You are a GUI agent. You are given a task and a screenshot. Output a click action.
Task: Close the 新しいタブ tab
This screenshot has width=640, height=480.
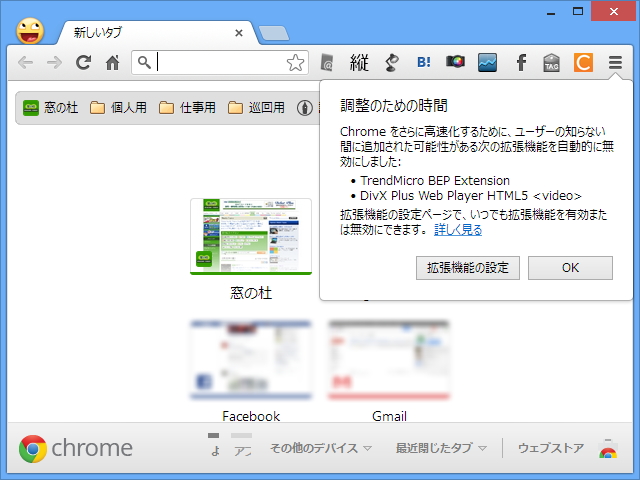[239, 33]
